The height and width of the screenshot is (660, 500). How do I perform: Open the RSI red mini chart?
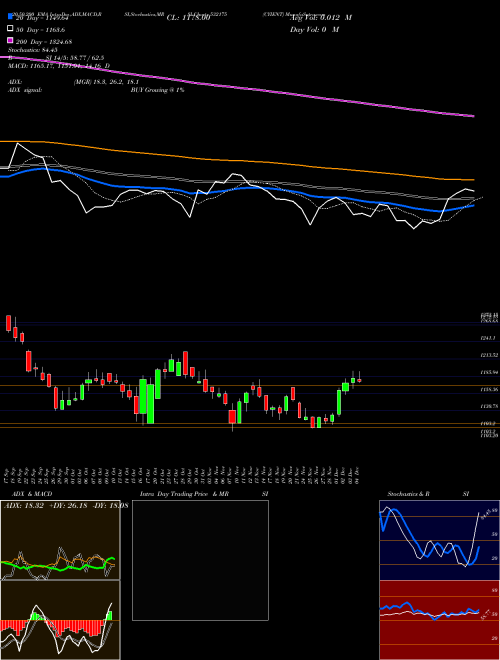pyautogui.click(x=439, y=620)
